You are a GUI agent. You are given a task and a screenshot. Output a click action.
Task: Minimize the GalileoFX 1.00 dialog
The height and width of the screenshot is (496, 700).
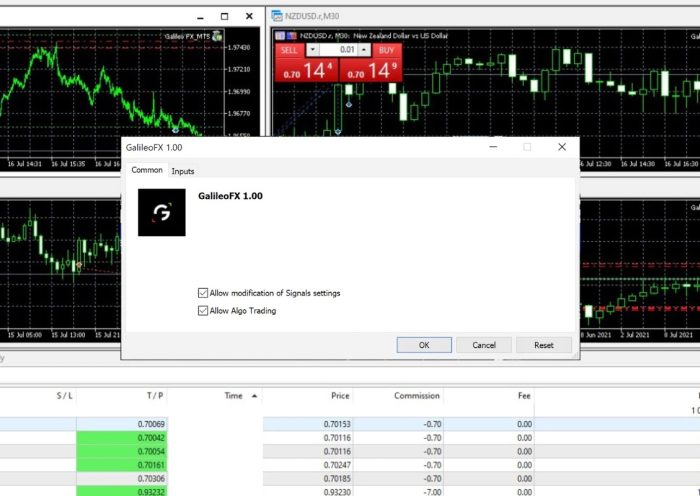point(493,147)
